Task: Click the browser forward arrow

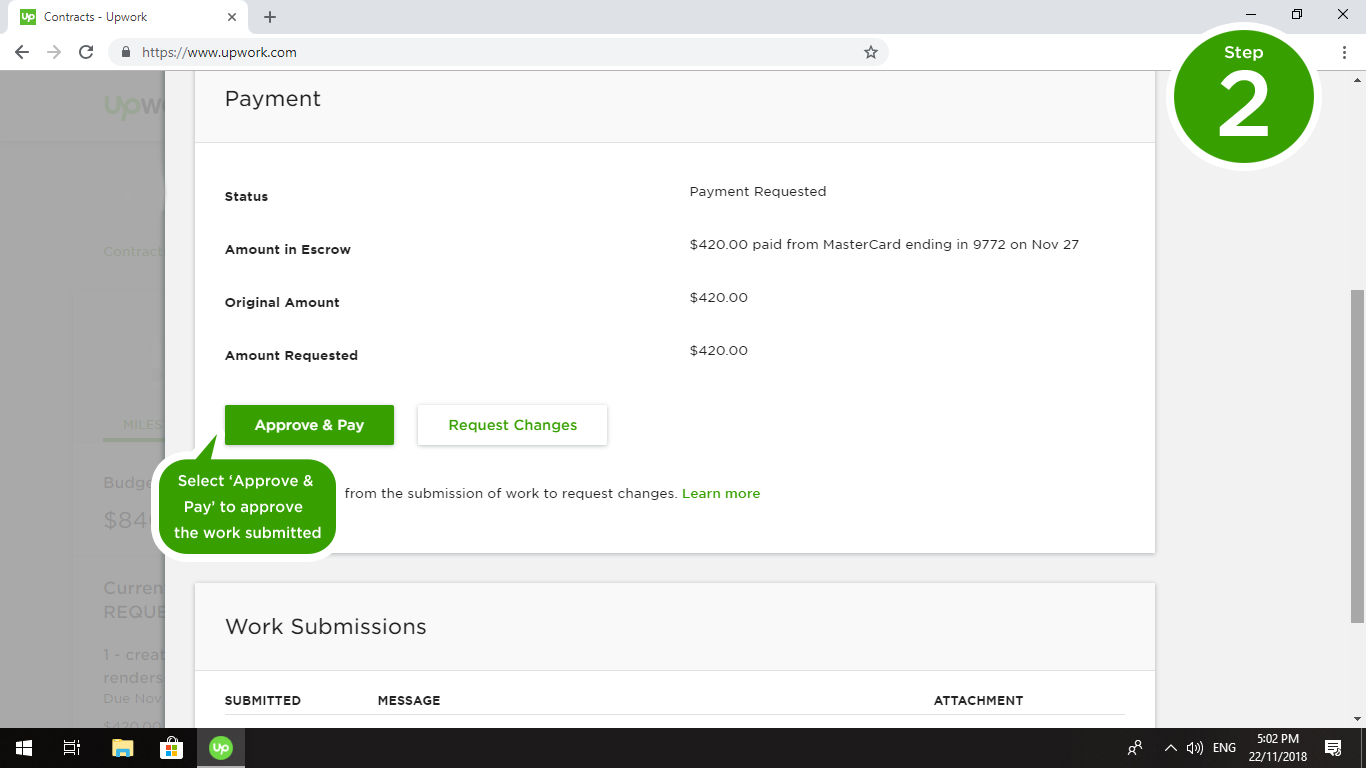Action: [x=54, y=52]
